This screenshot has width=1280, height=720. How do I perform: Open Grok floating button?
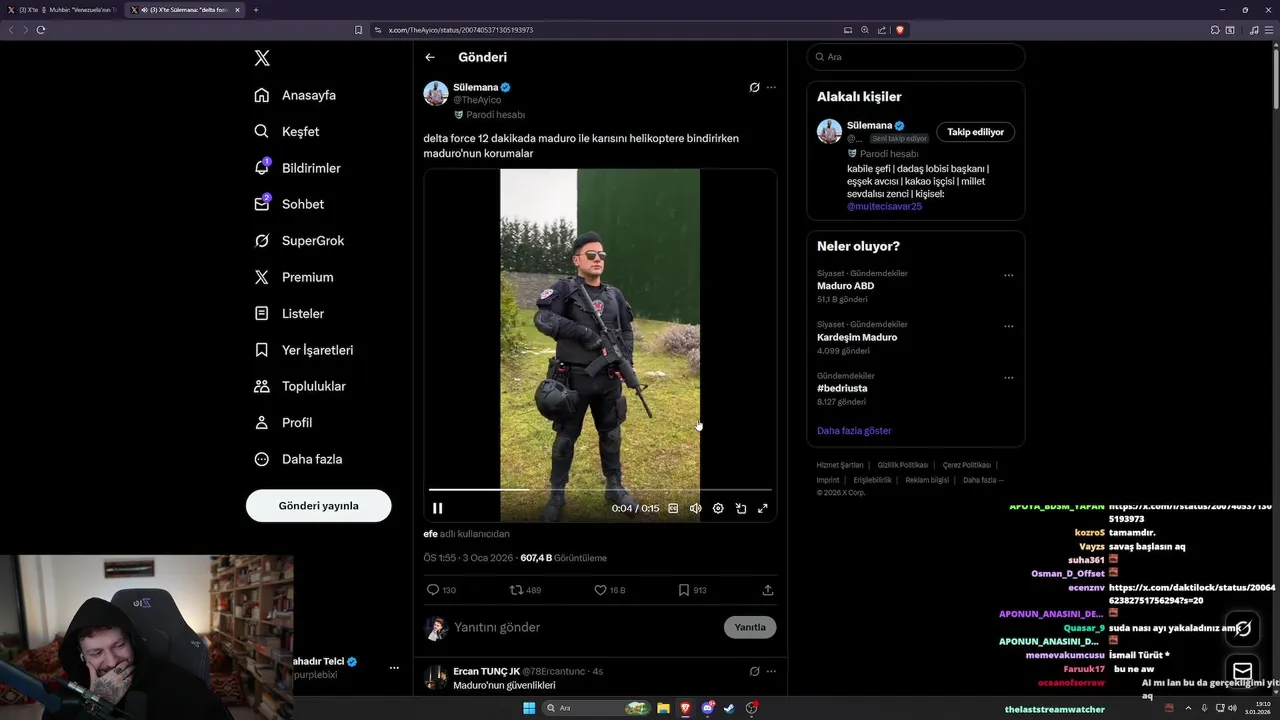coord(1243,629)
